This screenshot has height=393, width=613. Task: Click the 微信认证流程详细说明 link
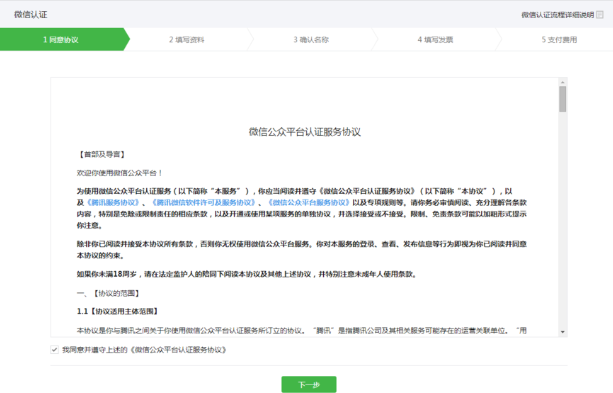click(558, 15)
